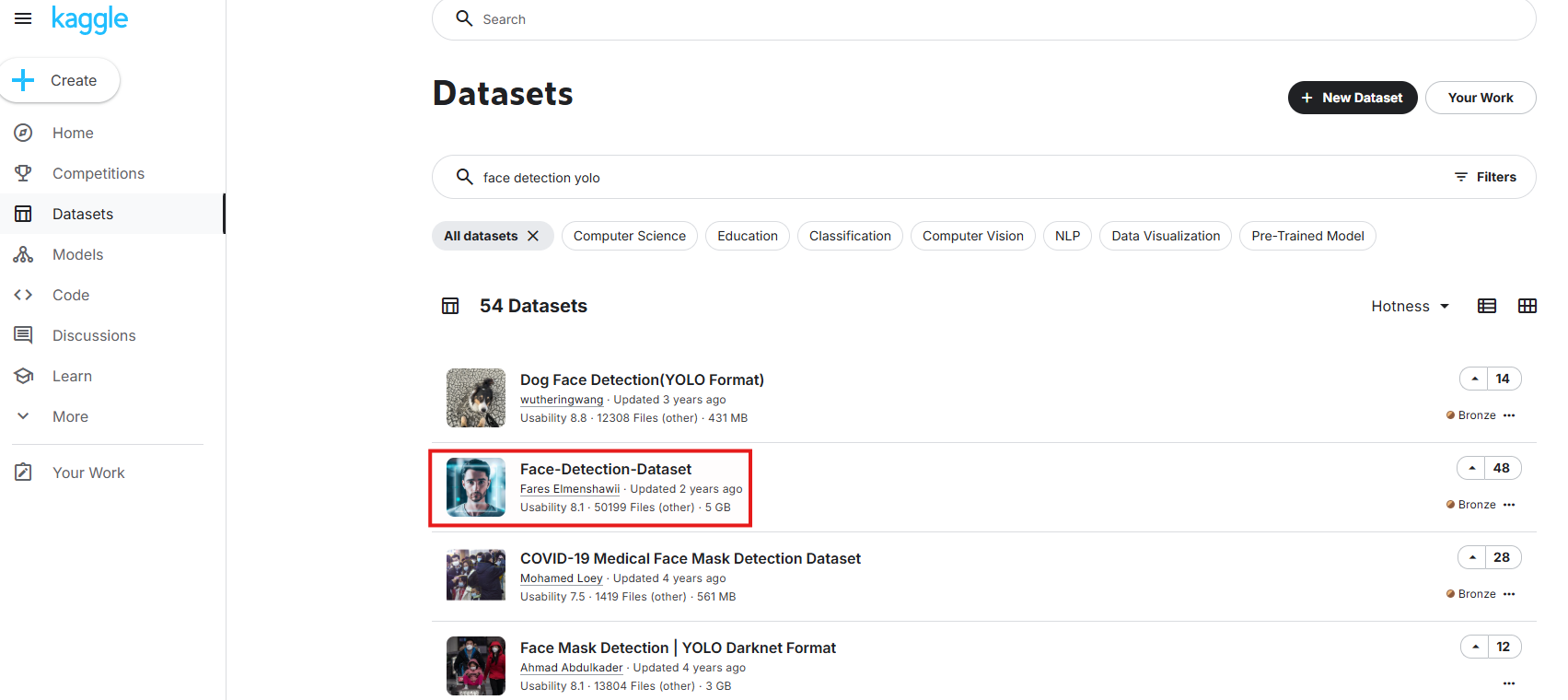Remove the All datasets filter chip
Viewport: 1568px width, 700px height.
pos(533,236)
